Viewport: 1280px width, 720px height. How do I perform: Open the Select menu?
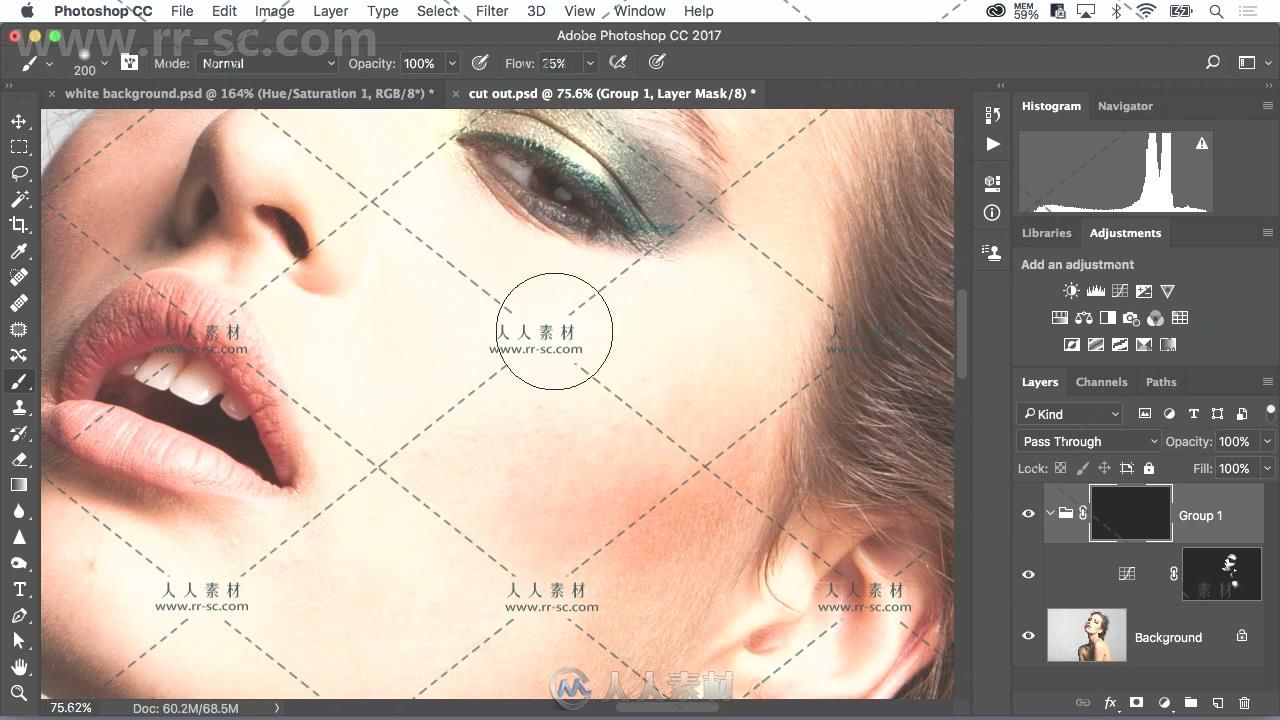coord(437,11)
